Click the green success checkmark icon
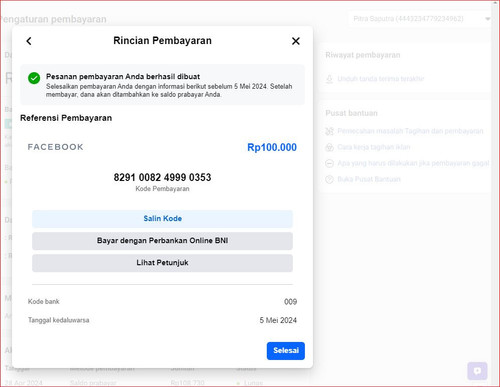The width and height of the screenshot is (500, 387). [x=34, y=78]
